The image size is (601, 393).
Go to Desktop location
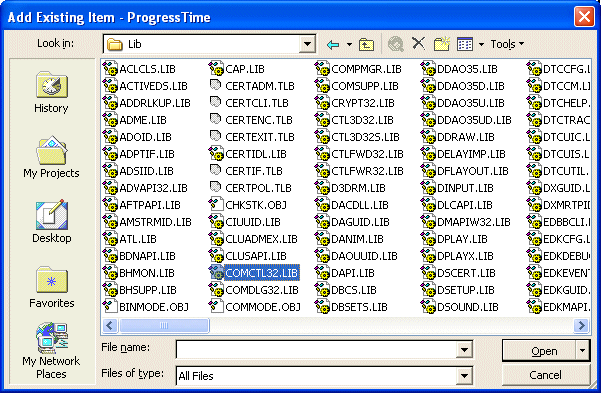(51, 222)
